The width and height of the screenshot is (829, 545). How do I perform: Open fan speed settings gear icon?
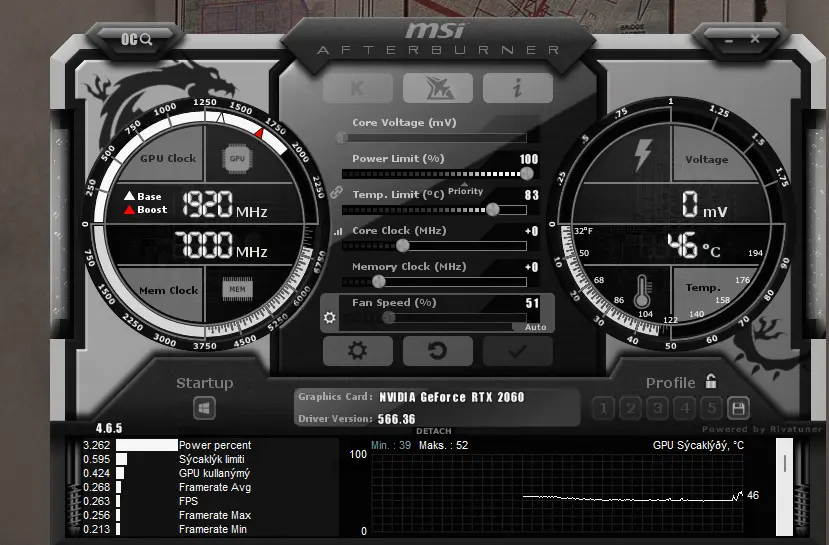point(329,317)
